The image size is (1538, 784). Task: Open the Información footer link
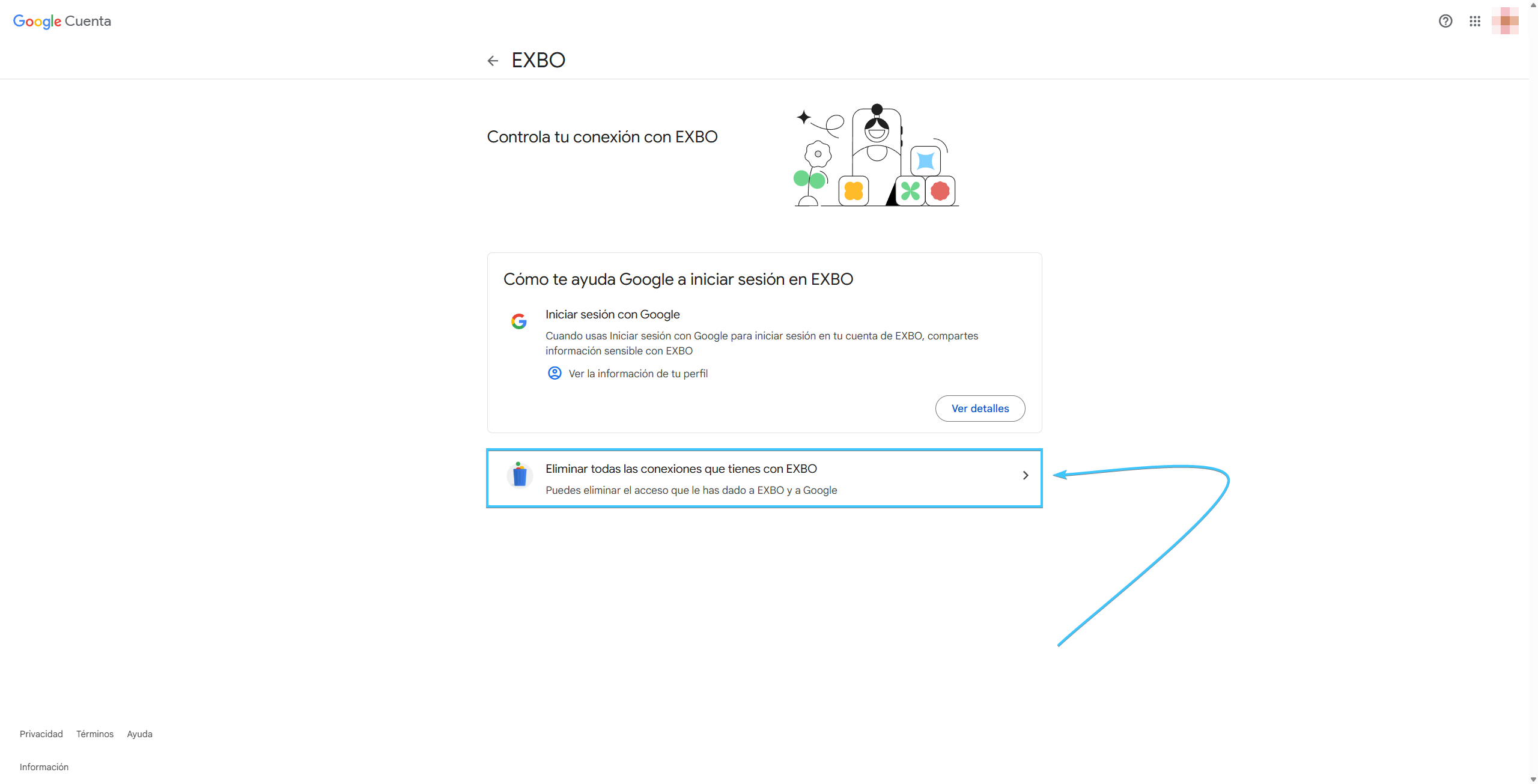click(44, 767)
